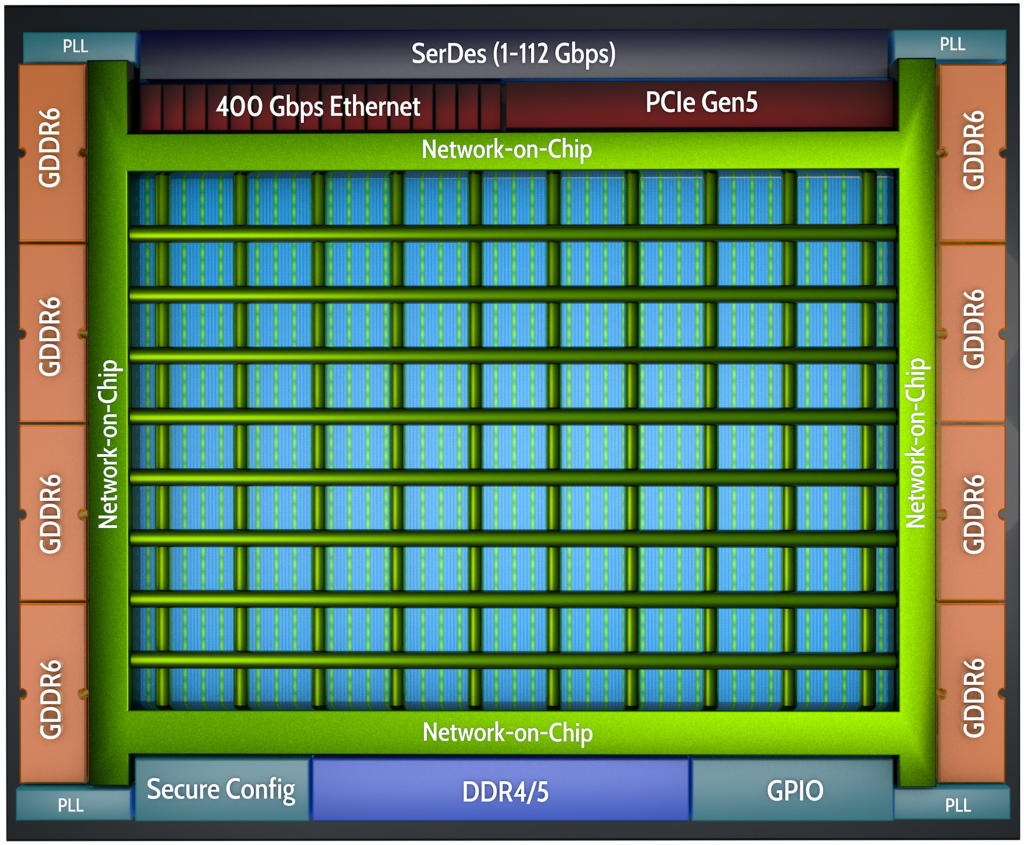Image resolution: width=1024 pixels, height=845 pixels.
Task: Click the Network-on-Chip label above the fabric grid
Action: click(507, 150)
